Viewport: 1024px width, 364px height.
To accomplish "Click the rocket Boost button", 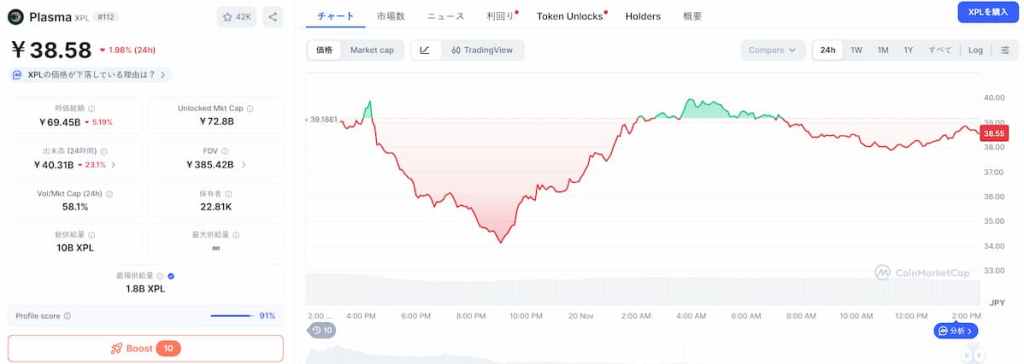I will click(x=146, y=348).
